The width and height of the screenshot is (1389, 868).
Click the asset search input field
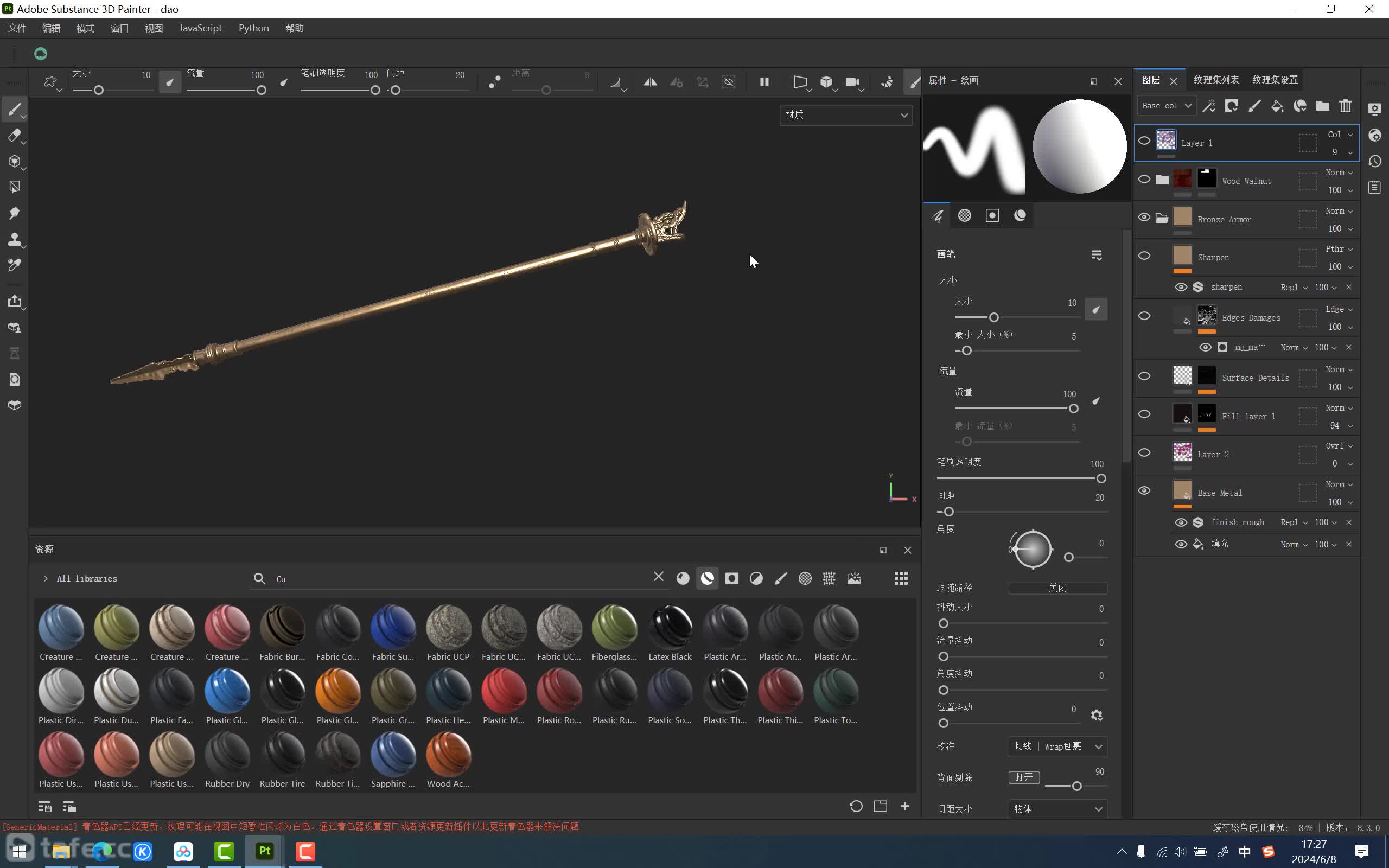point(459,579)
